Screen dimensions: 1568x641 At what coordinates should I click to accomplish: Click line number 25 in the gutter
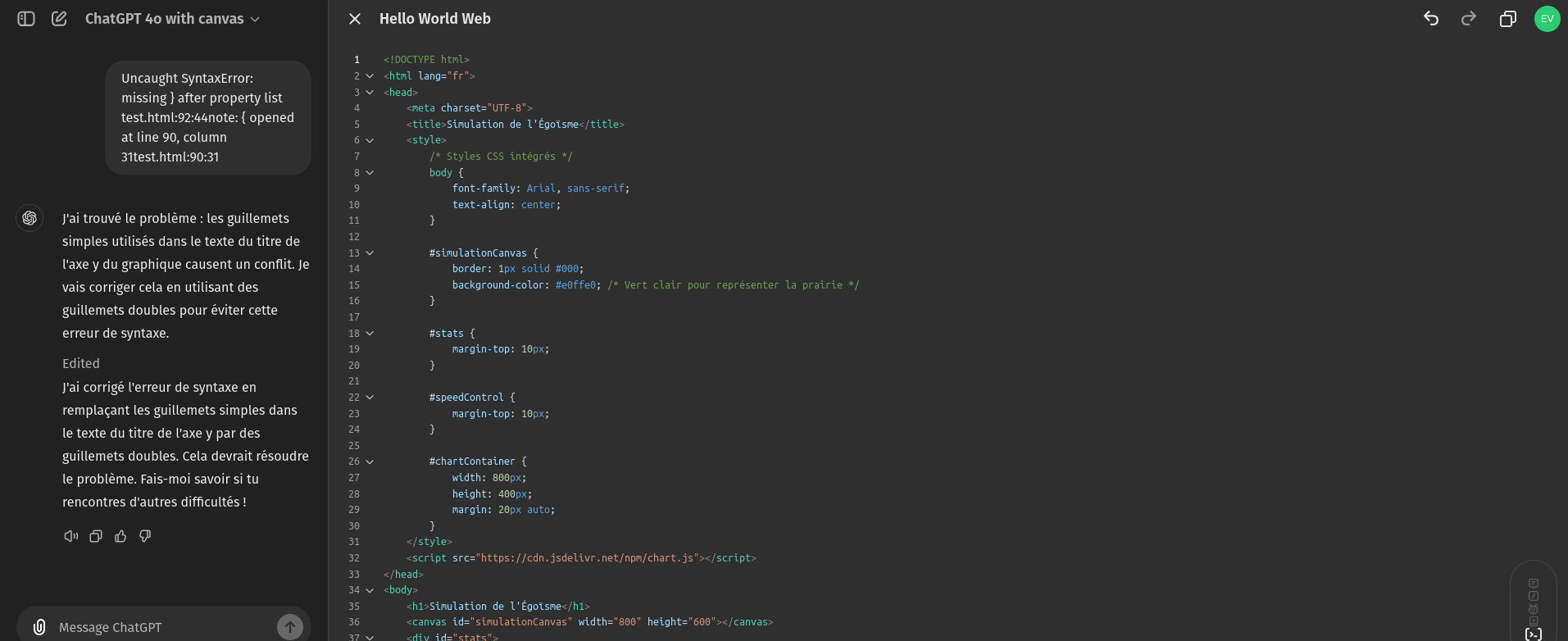coord(354,446)
